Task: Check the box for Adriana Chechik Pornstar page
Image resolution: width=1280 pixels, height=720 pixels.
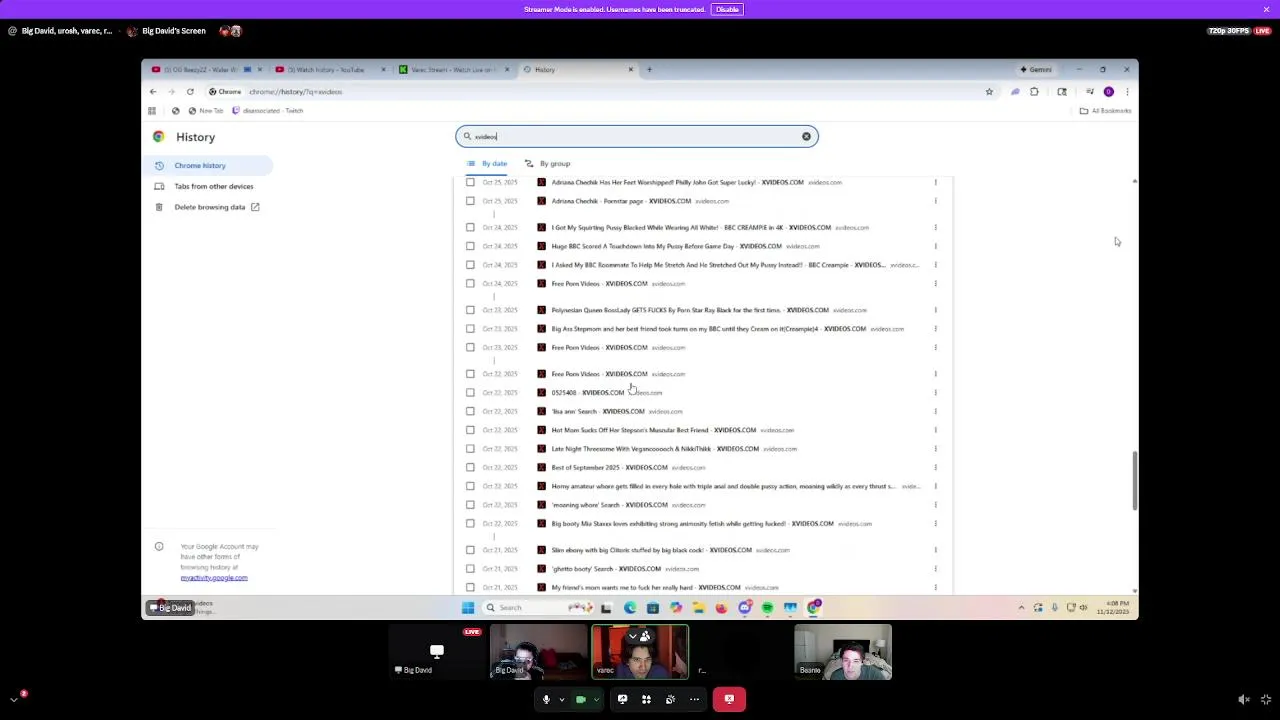Action: click(470, 201)
